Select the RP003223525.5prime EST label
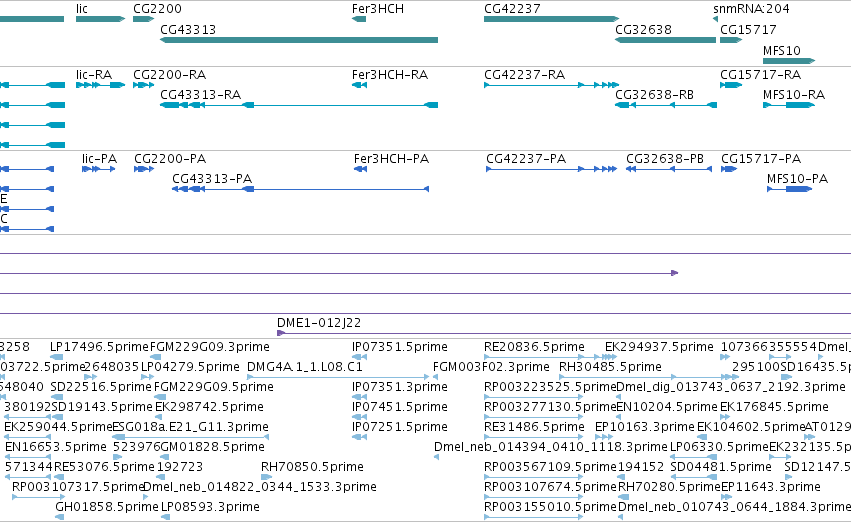 pos(550,386)
